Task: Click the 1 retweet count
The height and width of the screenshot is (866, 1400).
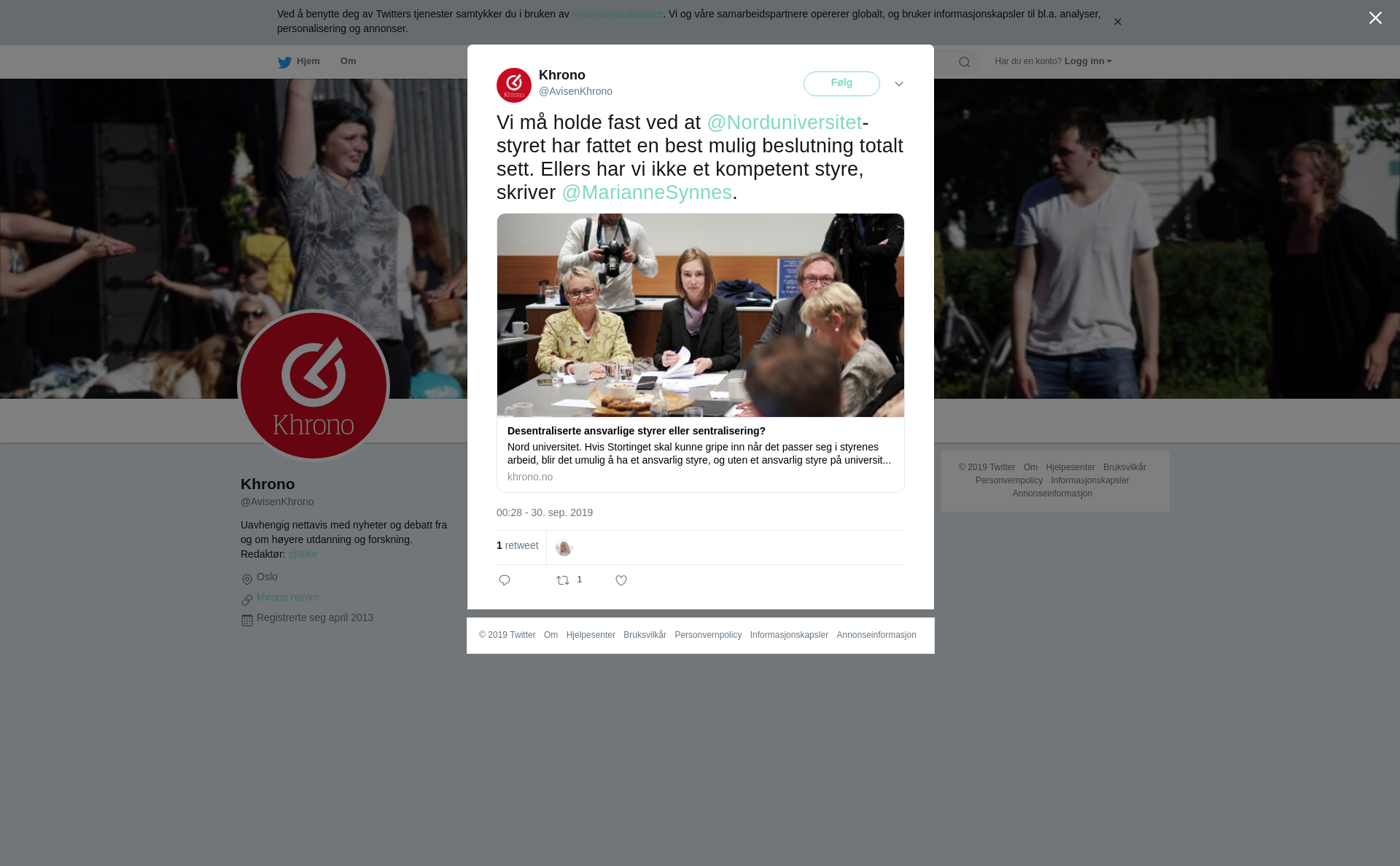Action: (518, 545)
